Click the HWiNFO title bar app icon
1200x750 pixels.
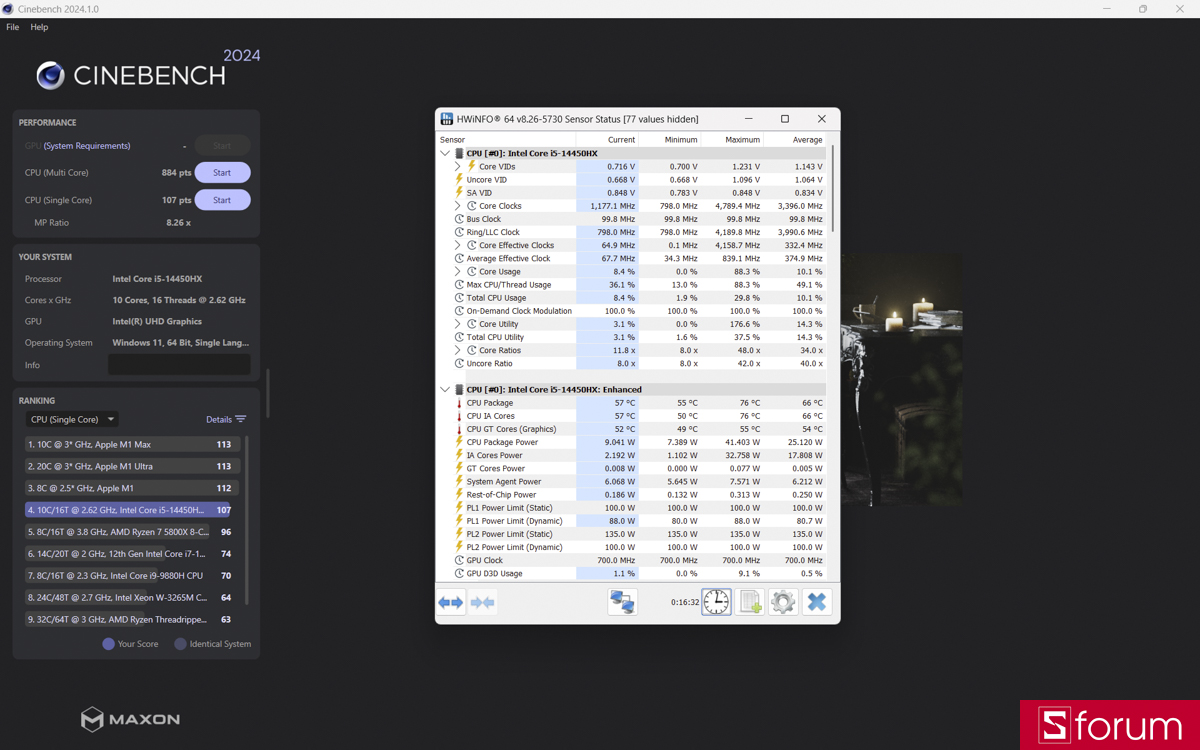[x=447, y=119]
